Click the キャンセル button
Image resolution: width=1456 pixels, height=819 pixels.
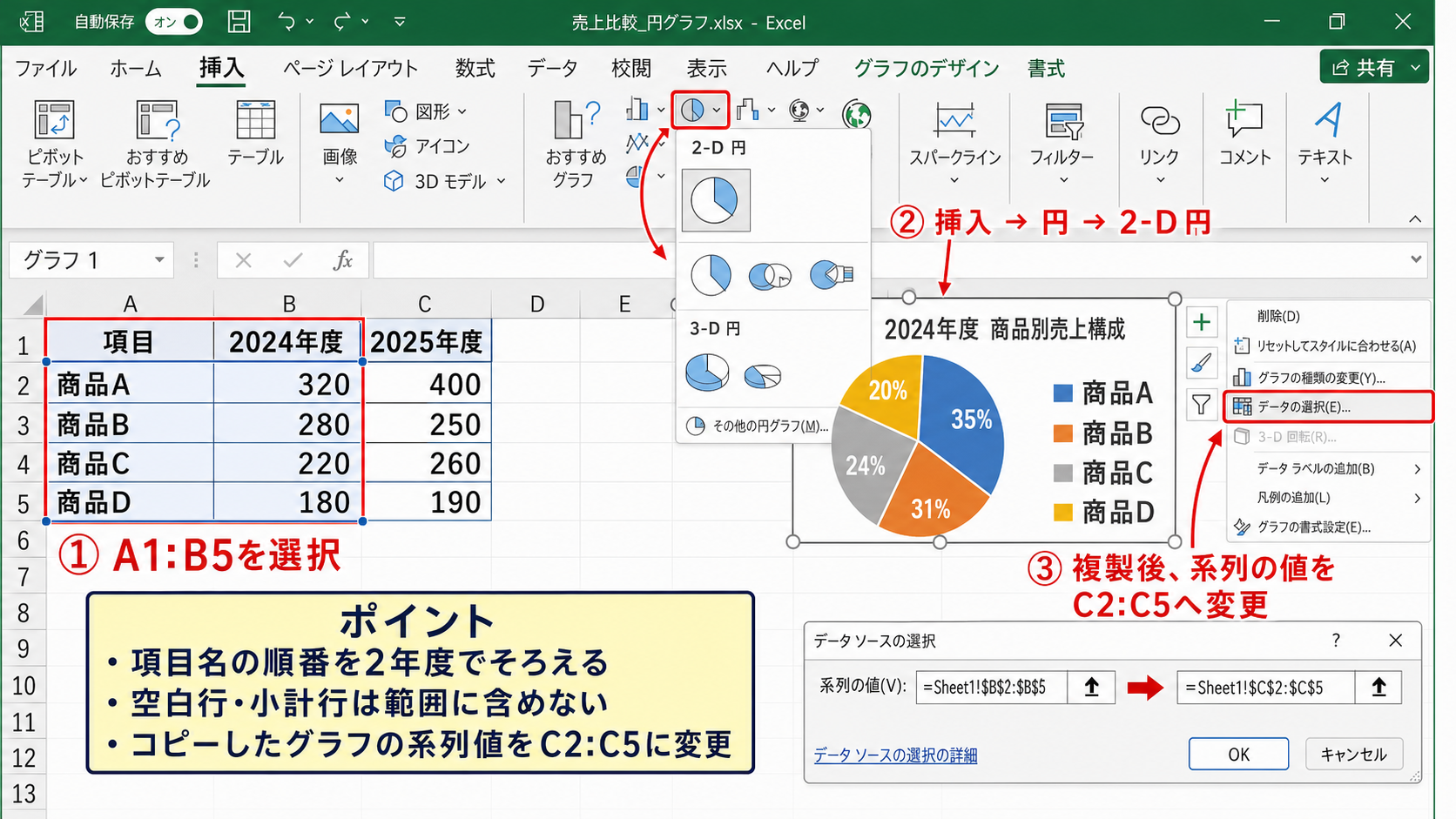[1354, 754]
